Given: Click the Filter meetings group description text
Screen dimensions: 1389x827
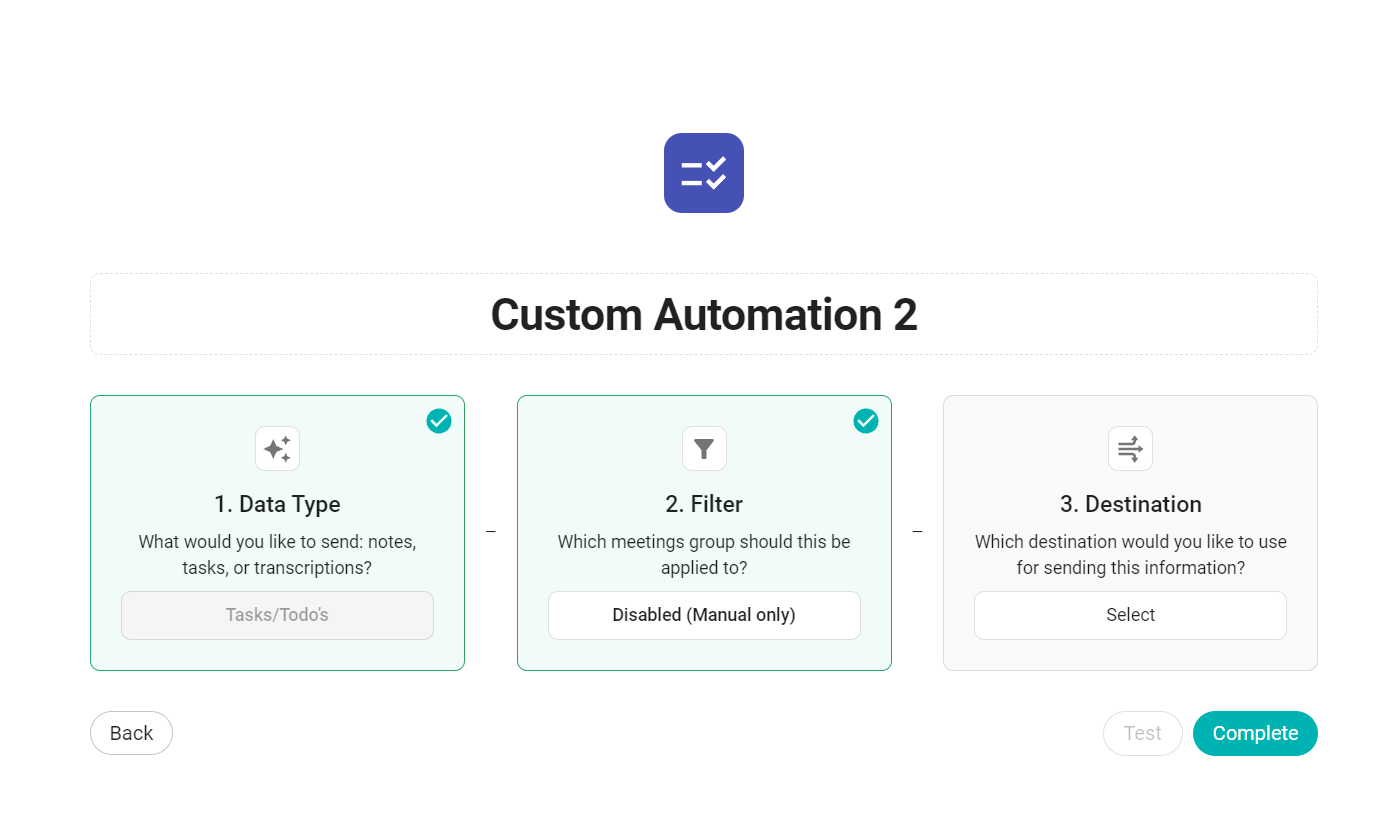Looking at the screenshot, I should [704, 555].
